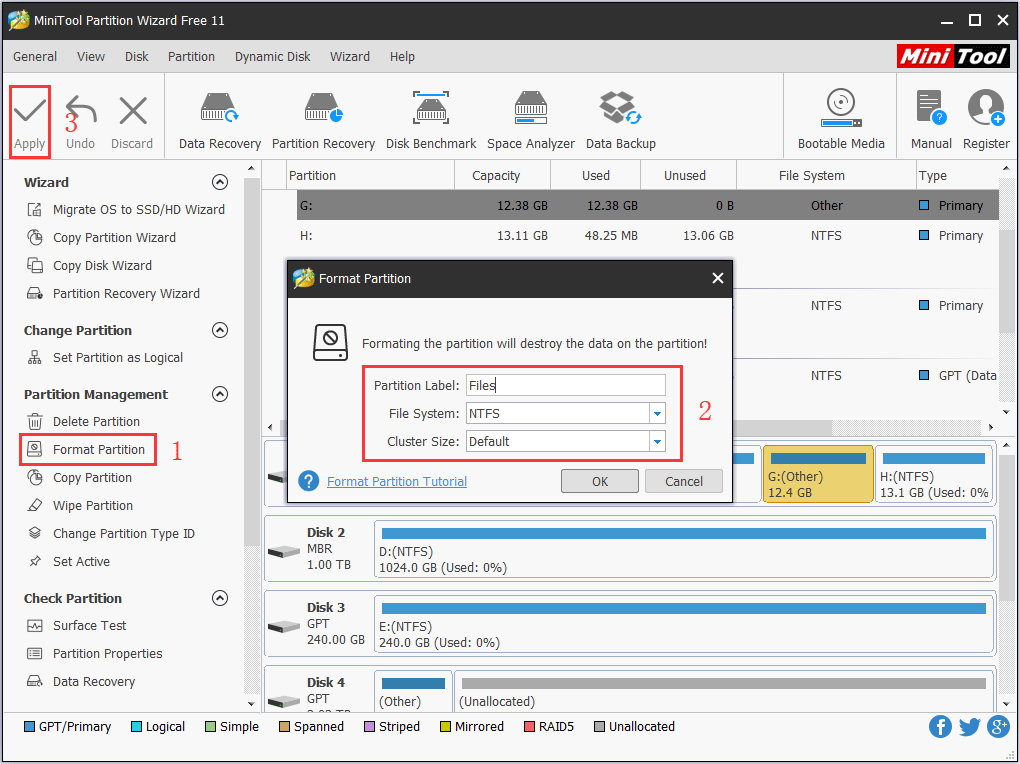Select G:(Other) block in disk map
1020x764 pixels.
(x=818, y=474)
